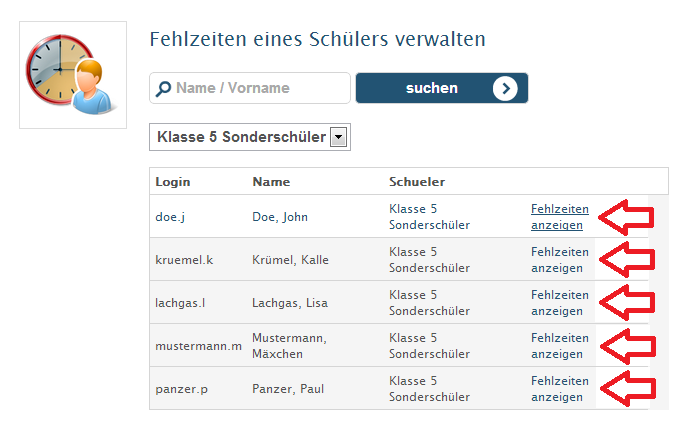This screenshot has width=691, height=438.
Task: Click the red arrow next to Mustermann, Mäxchen
Action: pyautogui.click(x=628, y=346)
